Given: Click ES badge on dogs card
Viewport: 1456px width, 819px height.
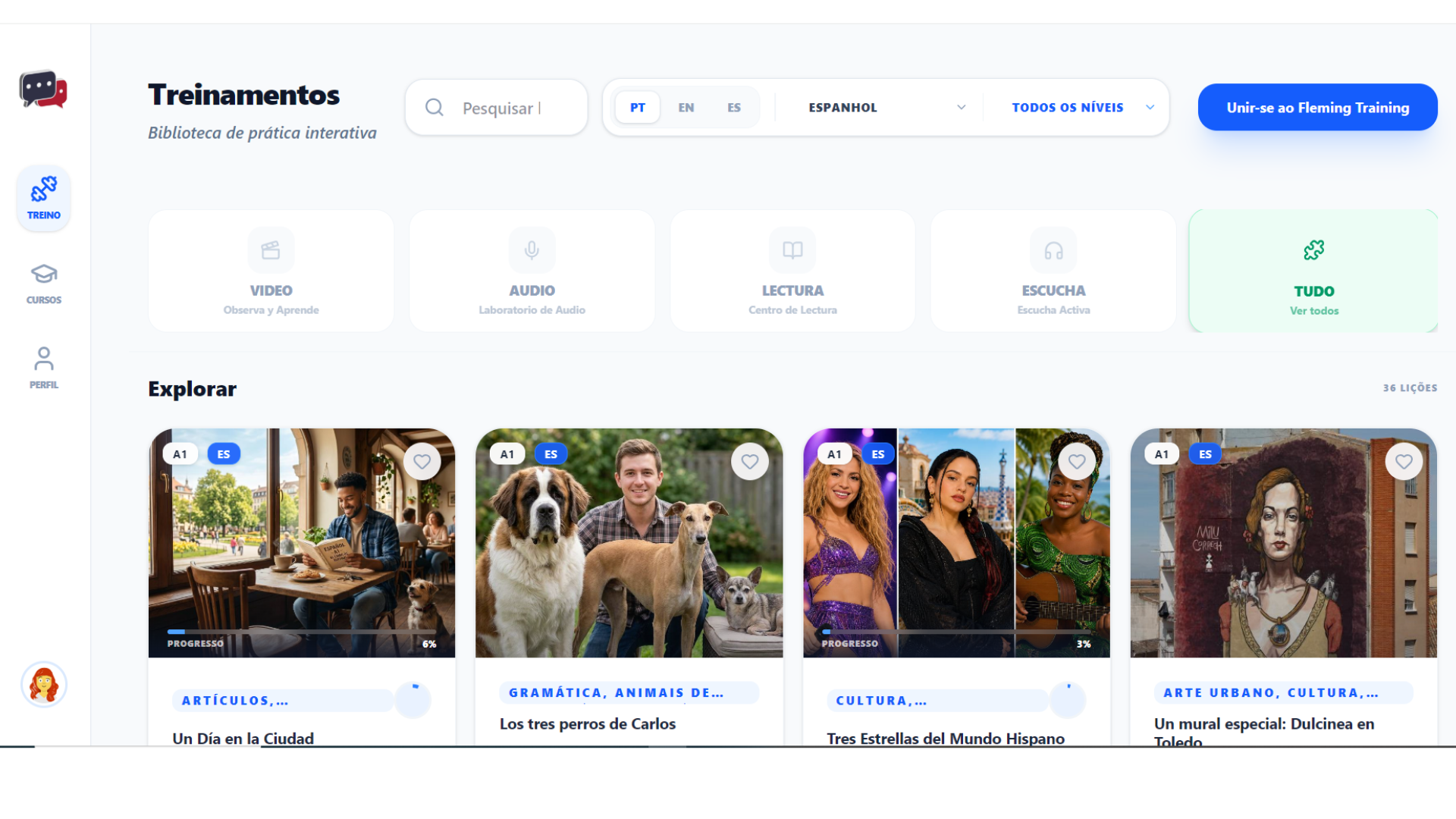Looking at the screenshot, I should click(x=551, y=454).
